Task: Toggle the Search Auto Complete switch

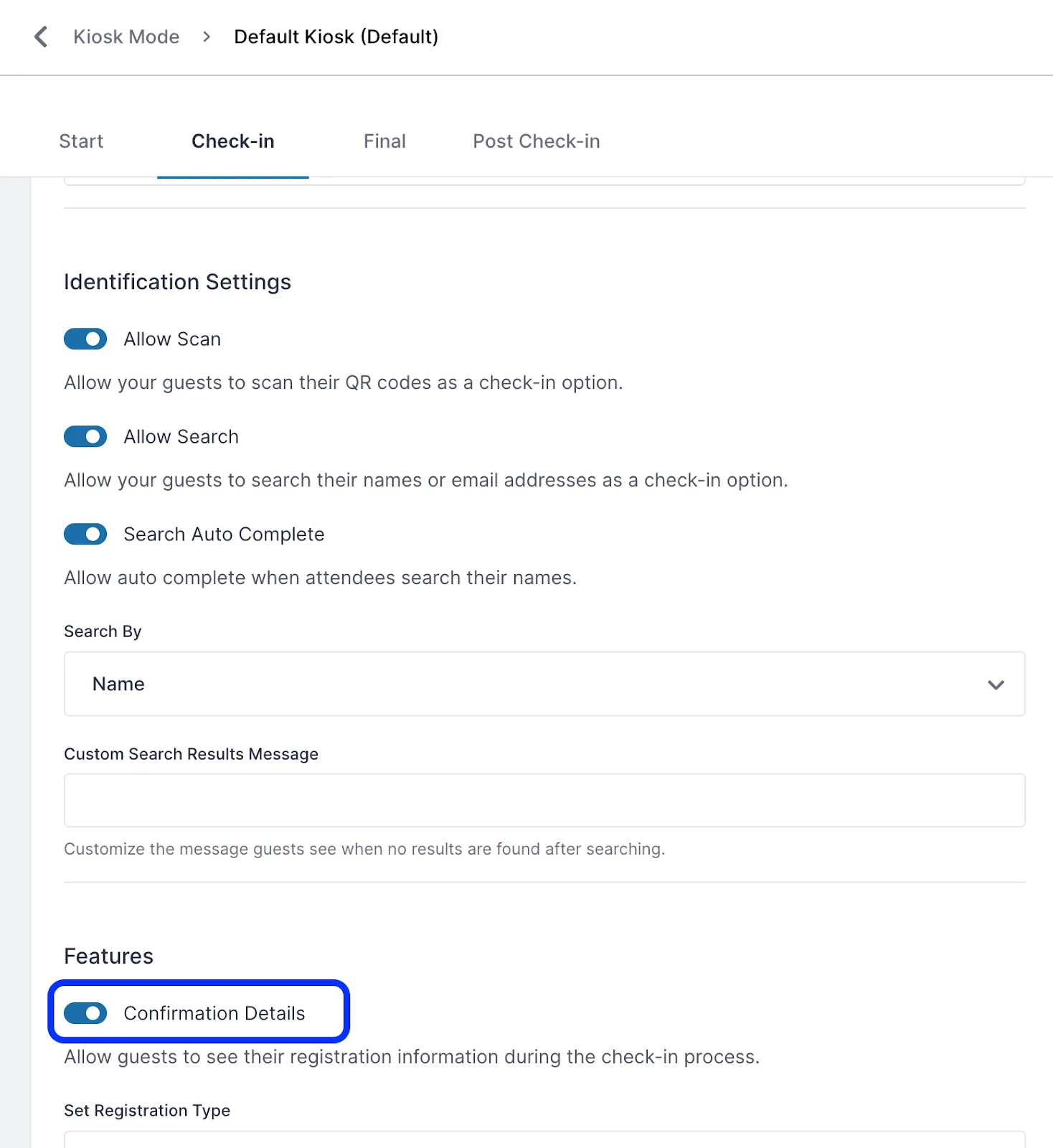Action: [85, 535]
